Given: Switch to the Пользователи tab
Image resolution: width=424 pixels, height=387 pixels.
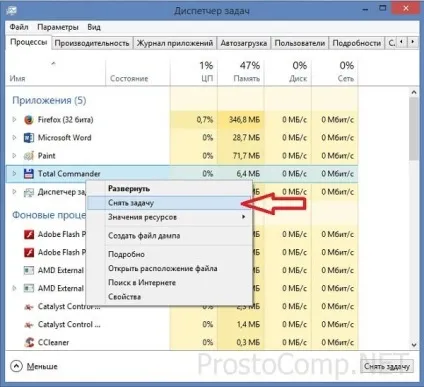Looking at the screenshot, I should tap(300, 43).
